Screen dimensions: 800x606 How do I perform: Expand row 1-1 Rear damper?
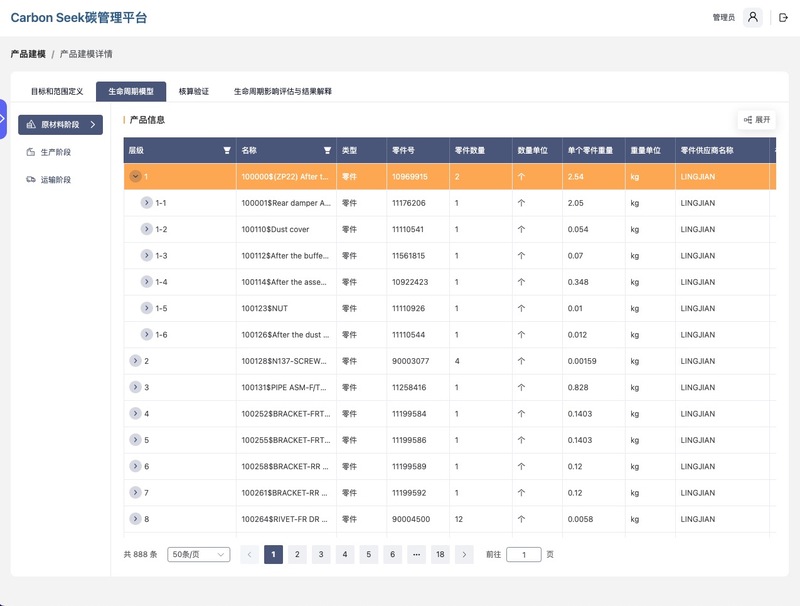(146, 203)
